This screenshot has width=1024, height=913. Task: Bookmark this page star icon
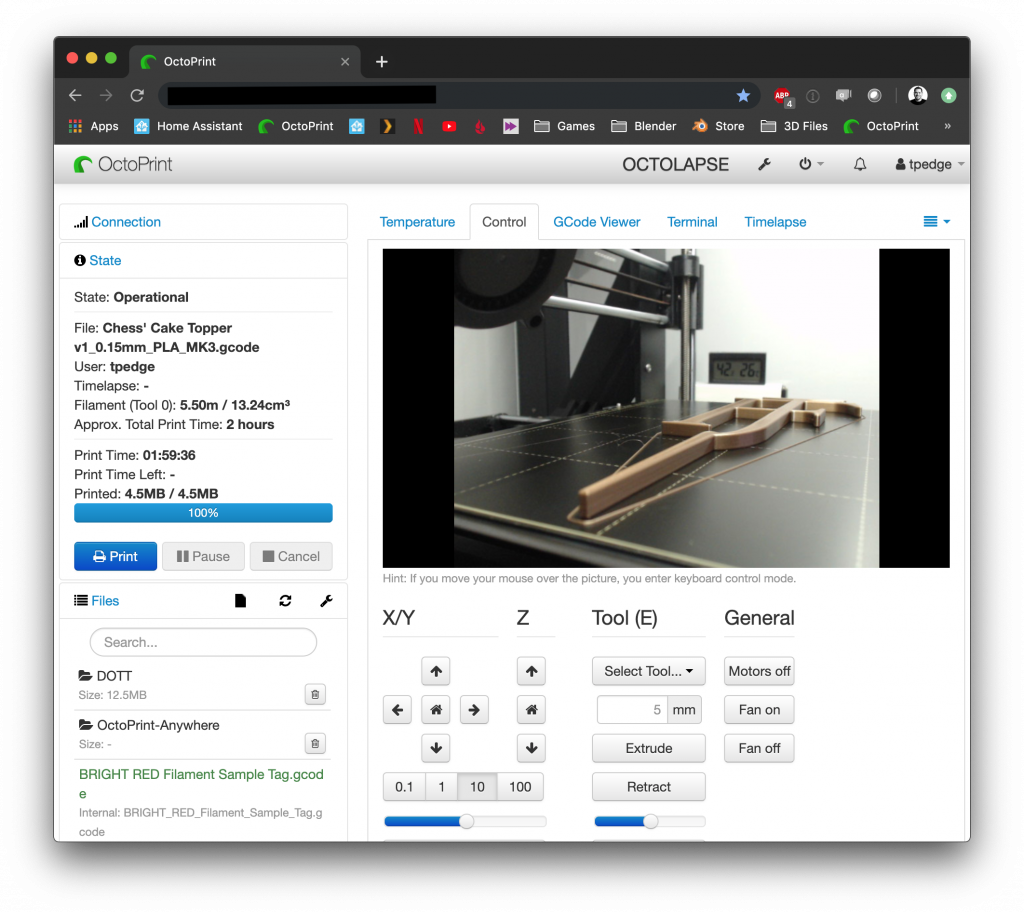coord(743,96)
